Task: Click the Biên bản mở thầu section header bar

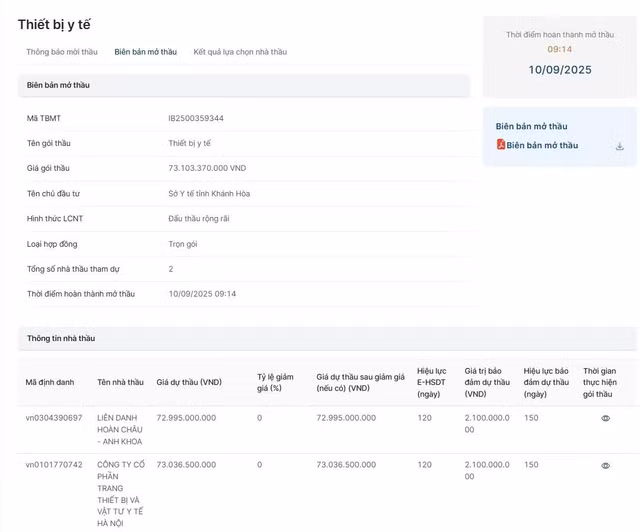Action: coord(243,86)
